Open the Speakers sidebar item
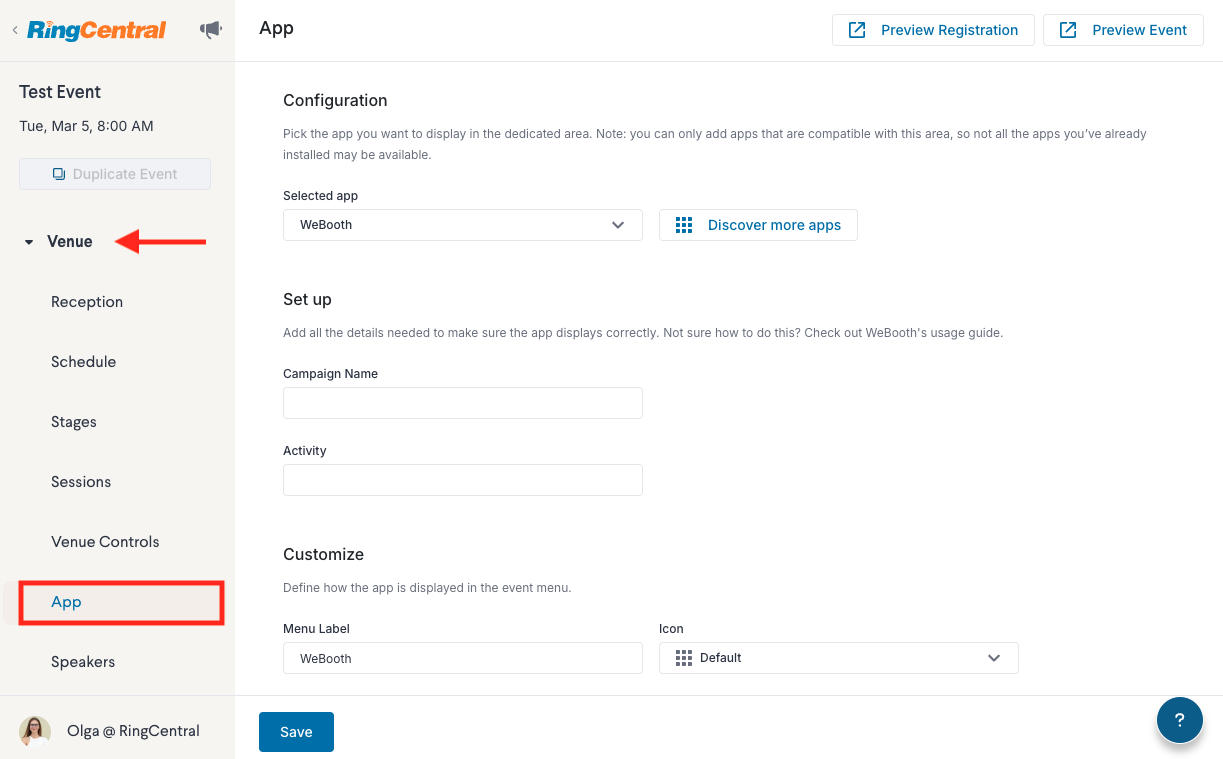 (83, 662)
